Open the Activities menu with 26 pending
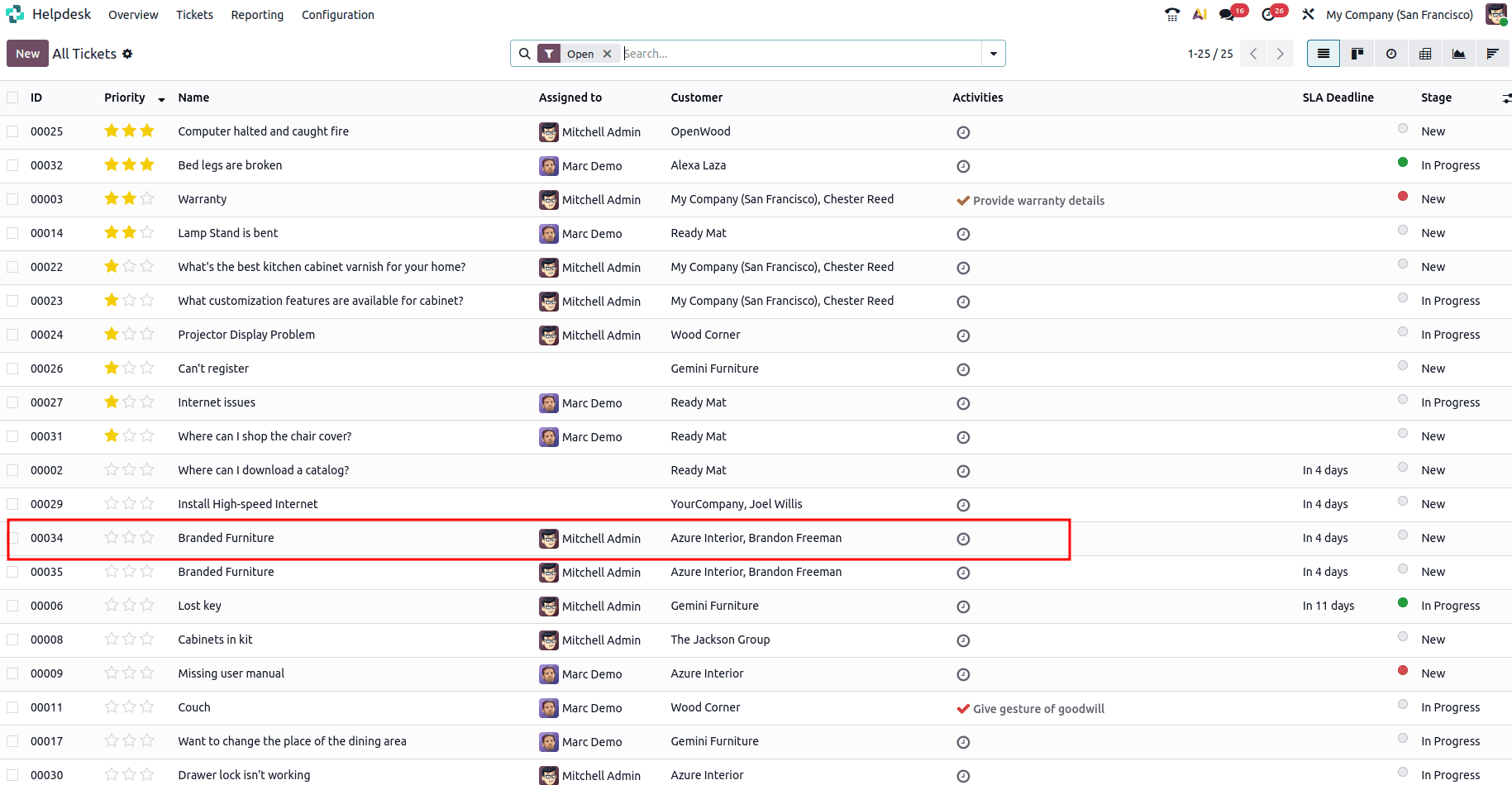The image size is (1512, 785). [x=1267, y=14]
